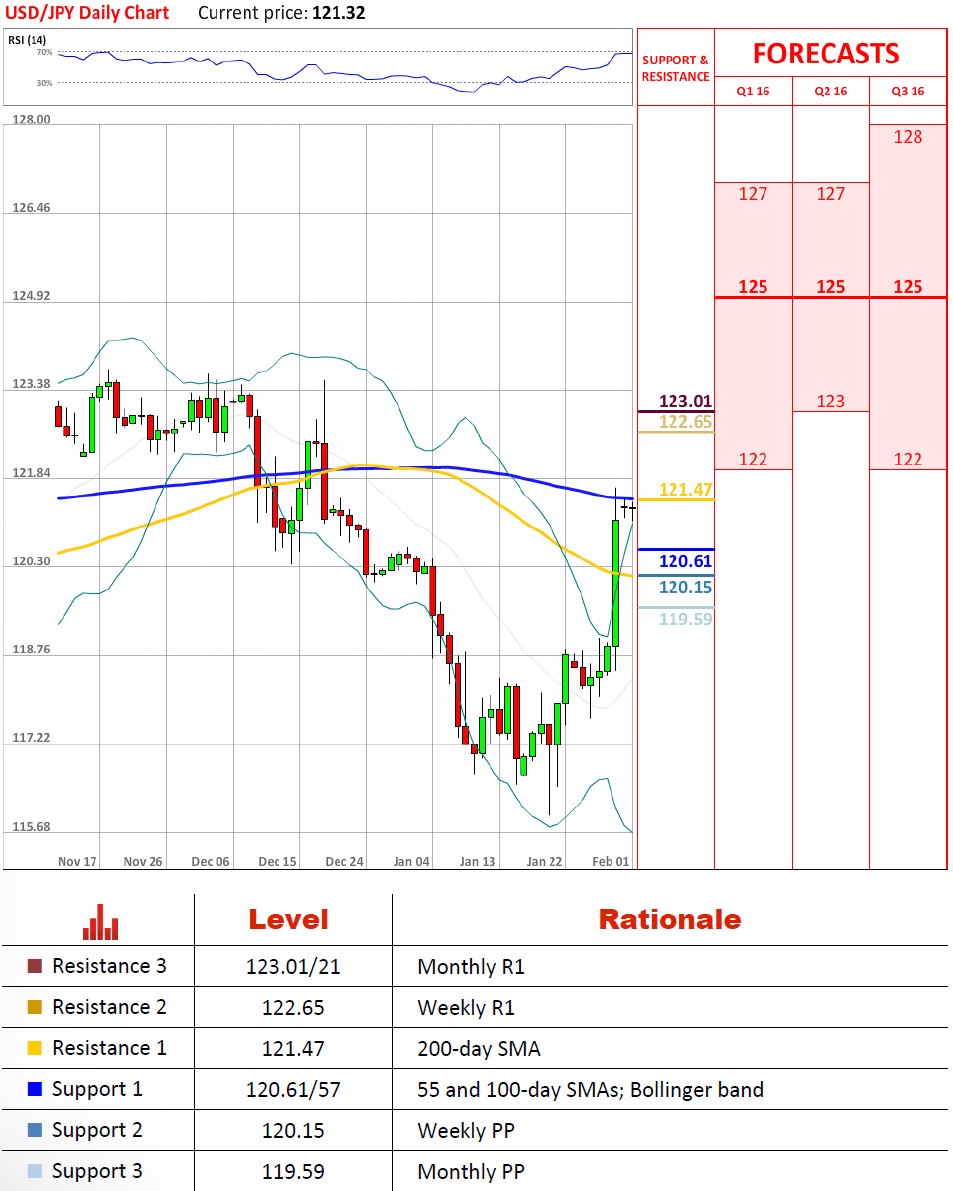Click the 122.65 level table cell

pyautogui.click(x=293, y=1008)
